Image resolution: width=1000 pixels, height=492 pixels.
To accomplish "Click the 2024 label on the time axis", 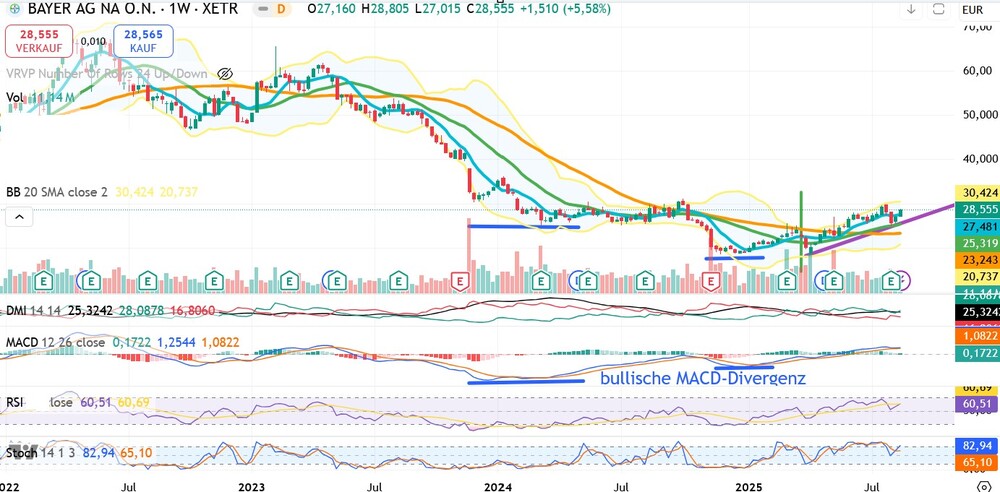I will [x=498, y=488].
